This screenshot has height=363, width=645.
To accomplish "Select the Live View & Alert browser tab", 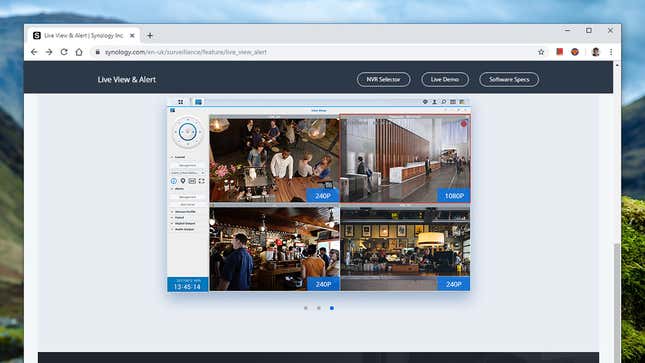I will [84, 36].
